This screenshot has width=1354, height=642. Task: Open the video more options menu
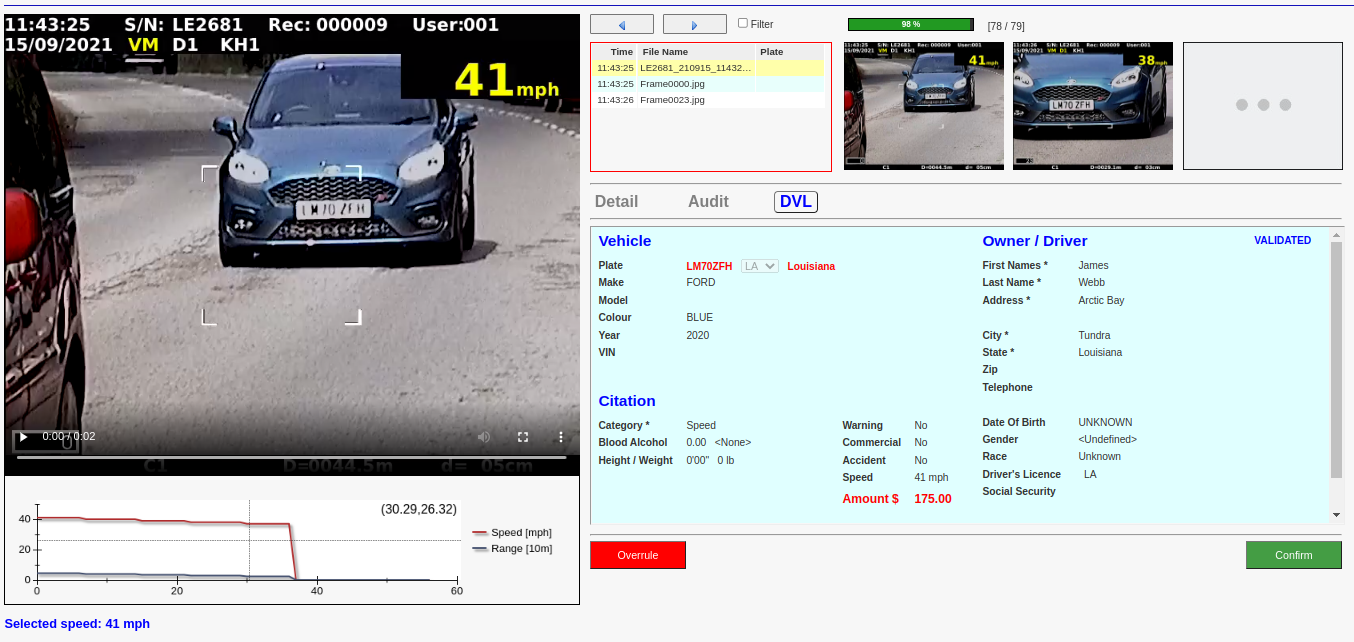point(561,437)
